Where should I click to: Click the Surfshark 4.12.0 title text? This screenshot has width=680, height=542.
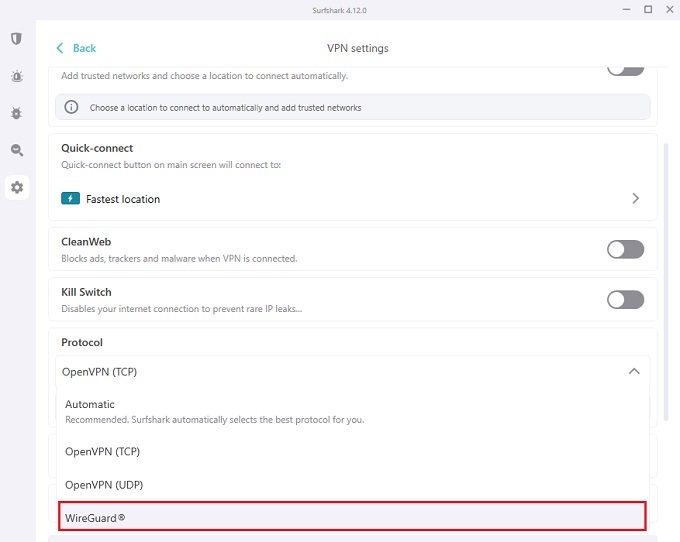point(340,10)
